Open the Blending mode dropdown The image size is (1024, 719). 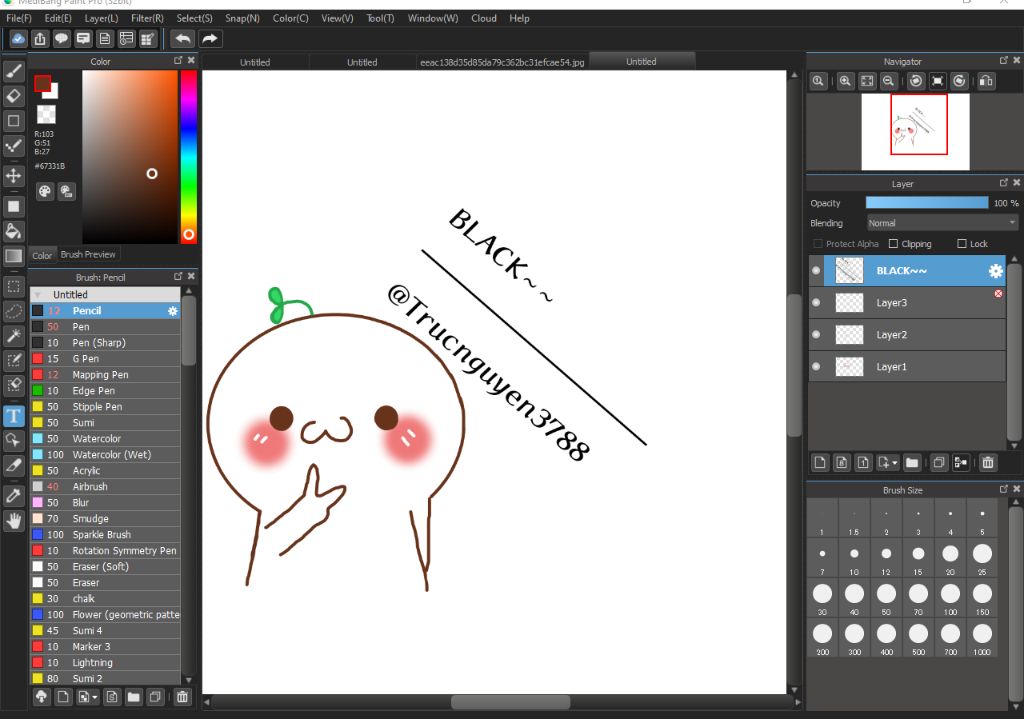coord(942,223)
